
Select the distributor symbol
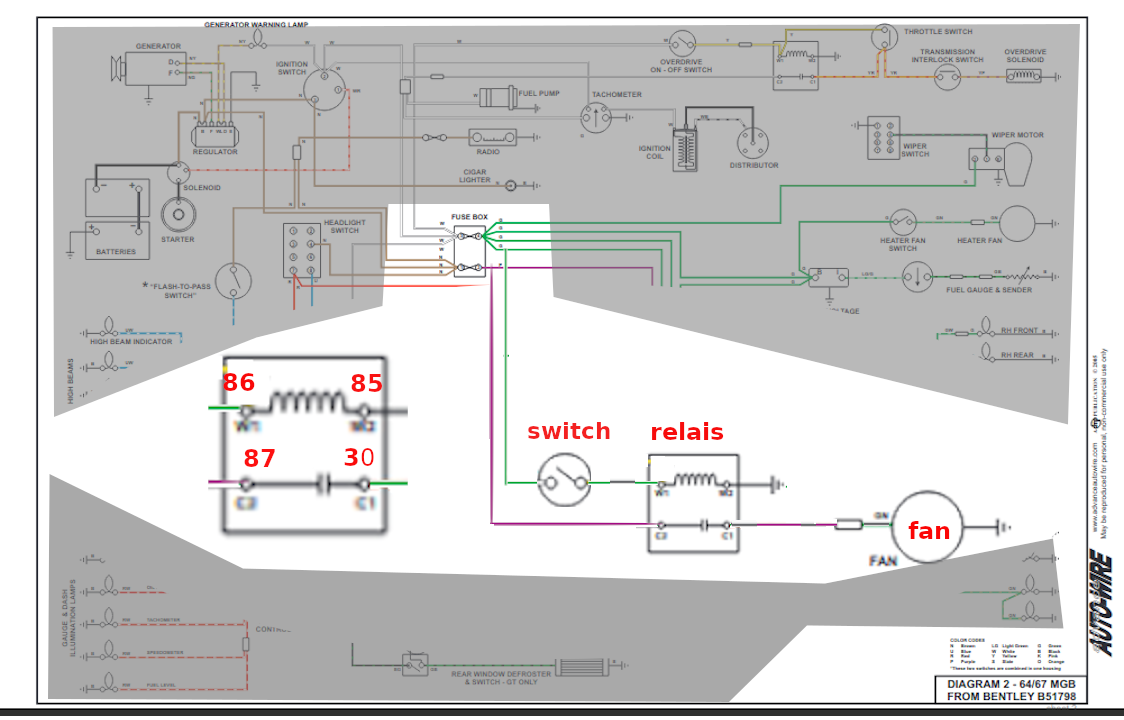click(x=753, y=142)
